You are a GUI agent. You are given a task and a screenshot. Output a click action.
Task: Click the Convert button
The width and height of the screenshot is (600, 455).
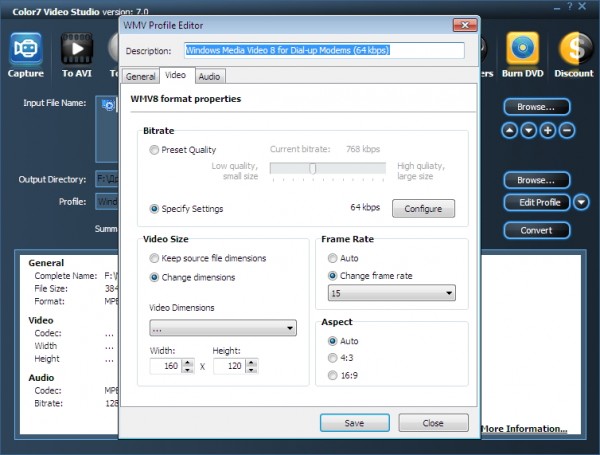536,230
